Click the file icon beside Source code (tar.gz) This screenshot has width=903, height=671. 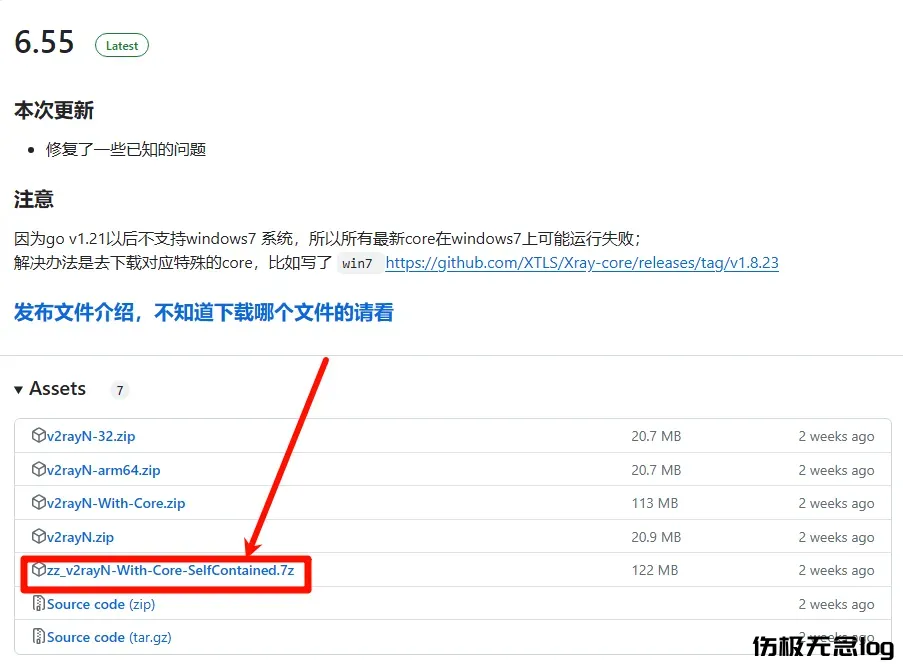[39, 636]
